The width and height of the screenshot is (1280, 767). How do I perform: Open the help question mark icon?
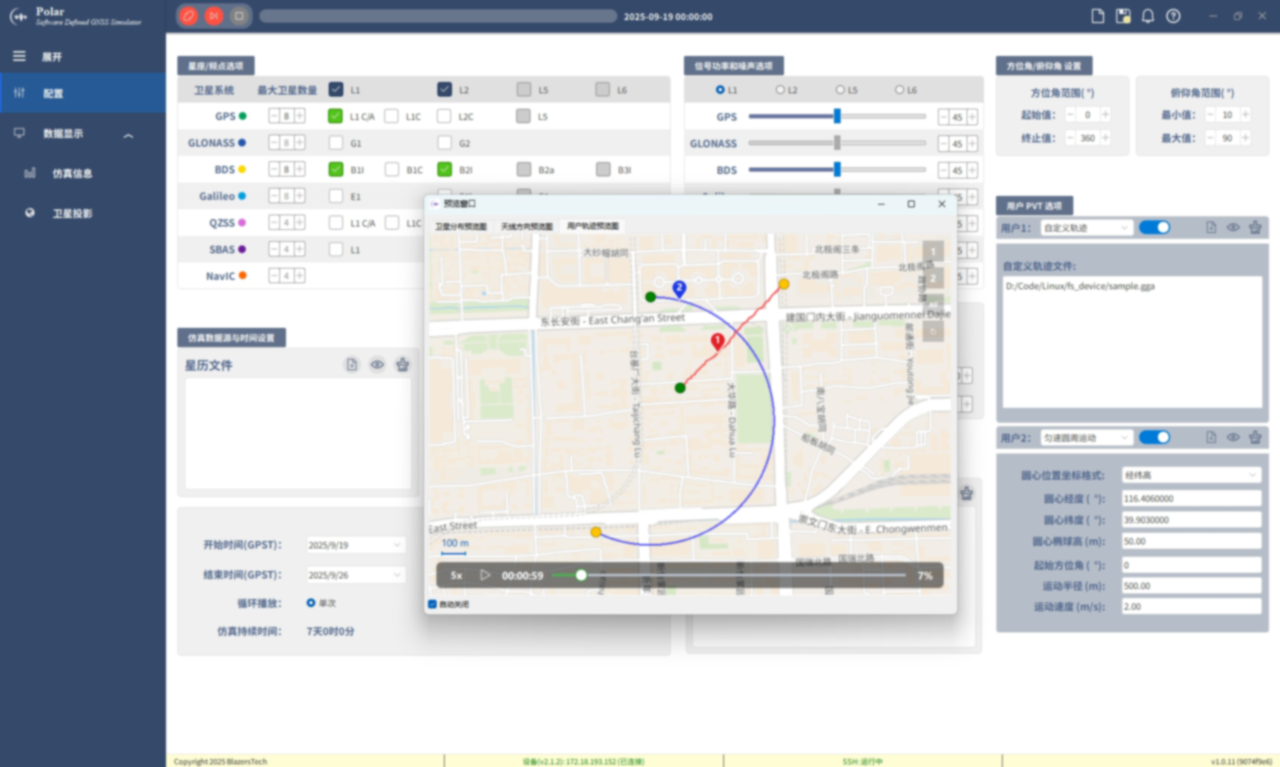[x=1173, y=16]
